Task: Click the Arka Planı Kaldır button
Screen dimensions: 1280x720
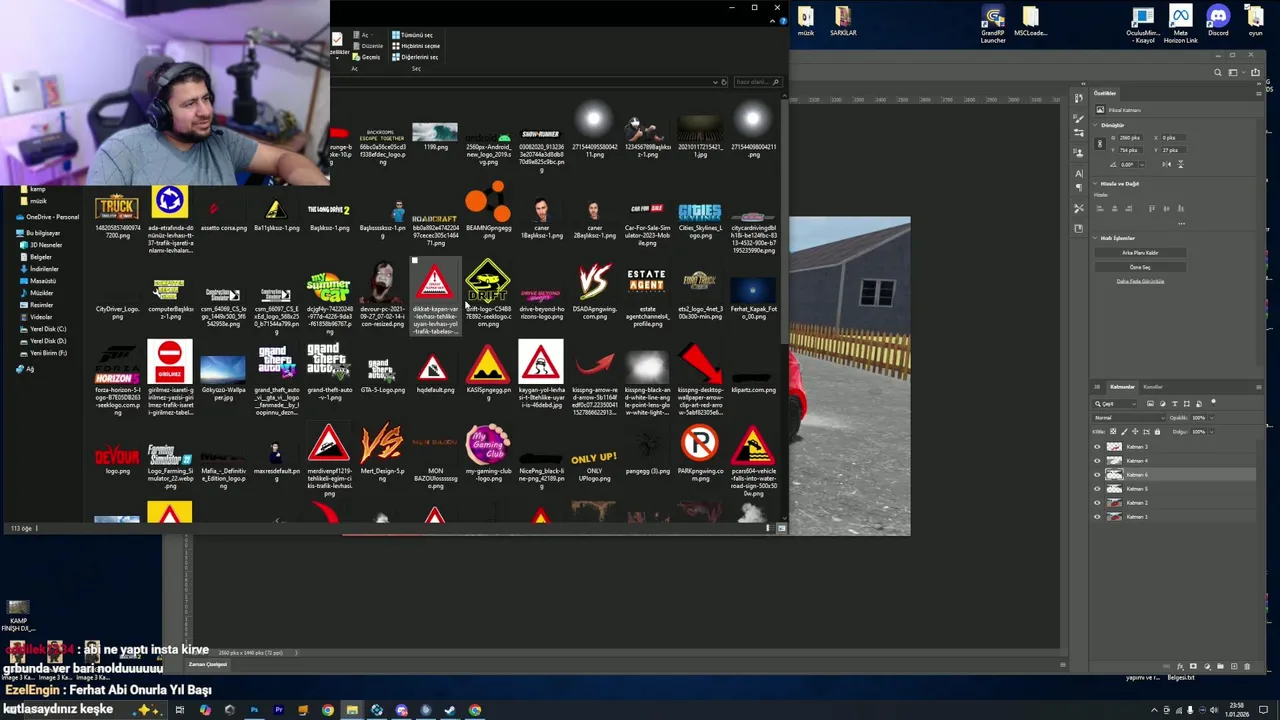Action: coord(1140,252)
